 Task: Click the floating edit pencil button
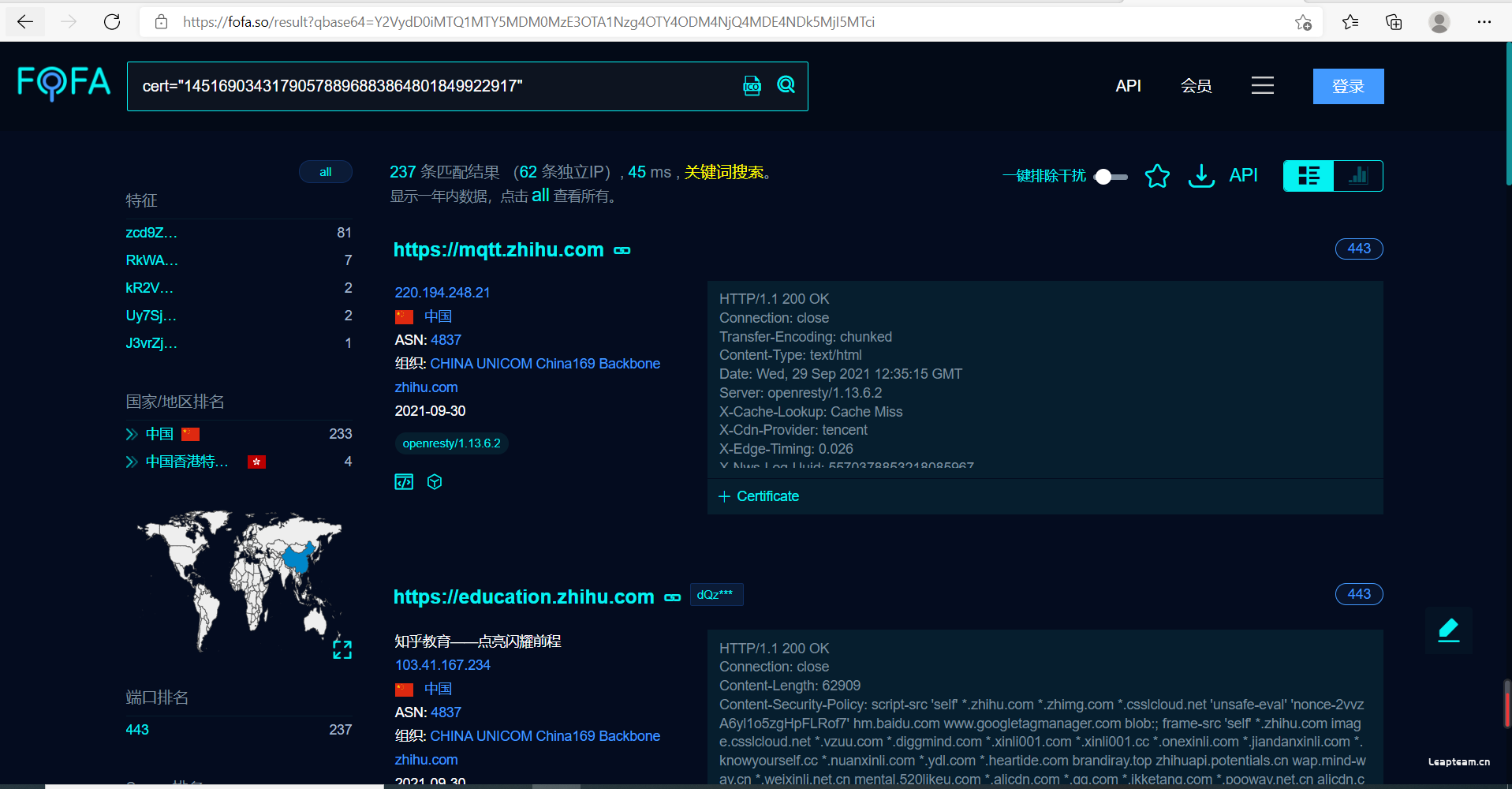pyautogui.click(x=1449, y=630)
